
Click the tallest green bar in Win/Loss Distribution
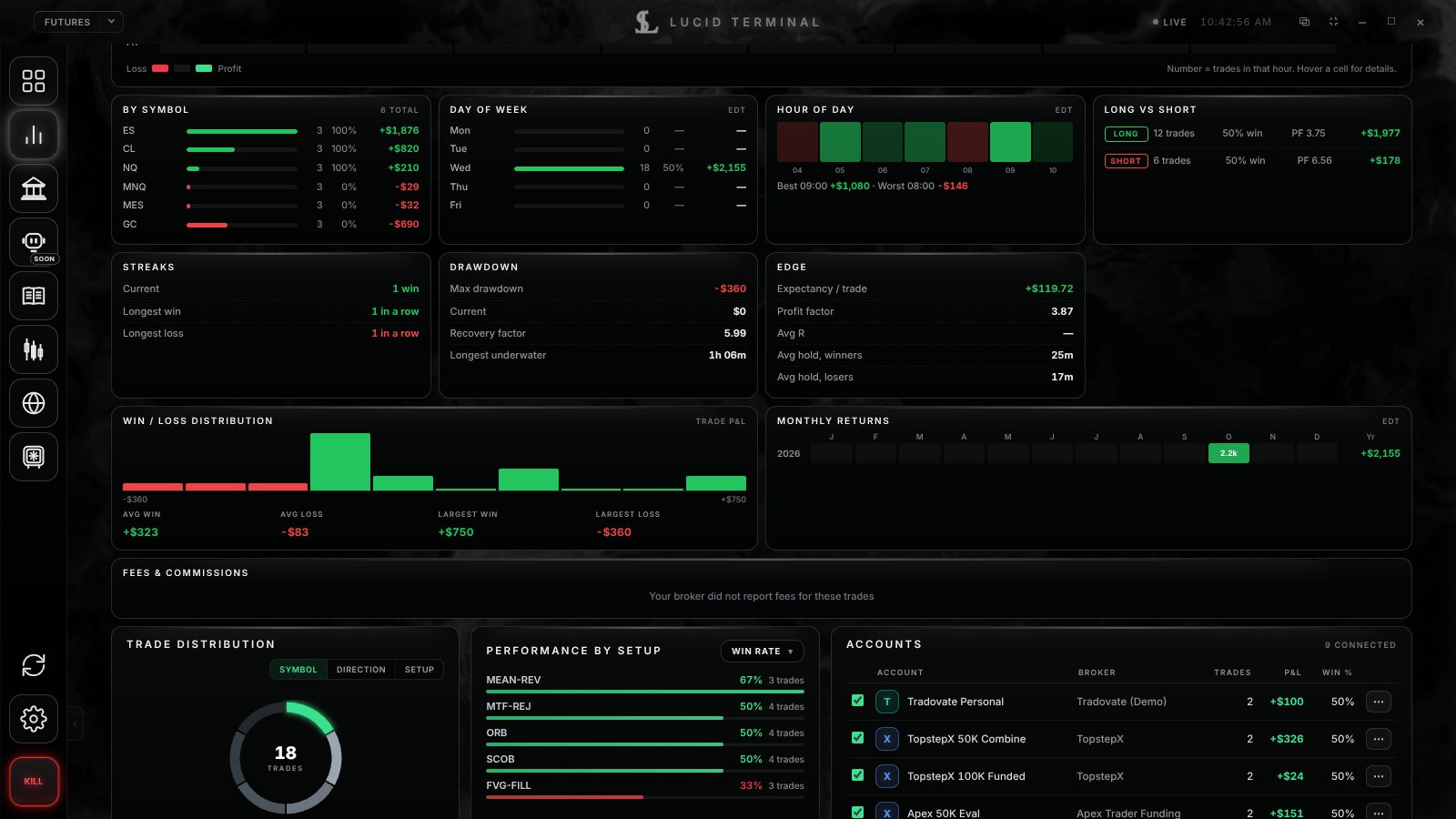(340, 462)
